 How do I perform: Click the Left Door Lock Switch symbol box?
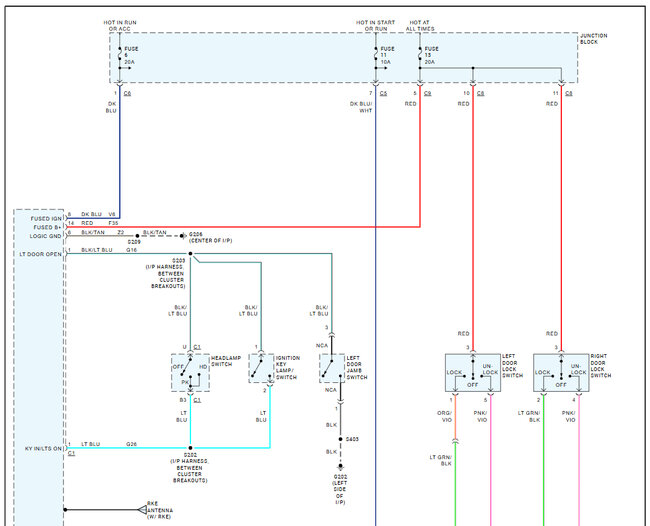pos(473,373)
